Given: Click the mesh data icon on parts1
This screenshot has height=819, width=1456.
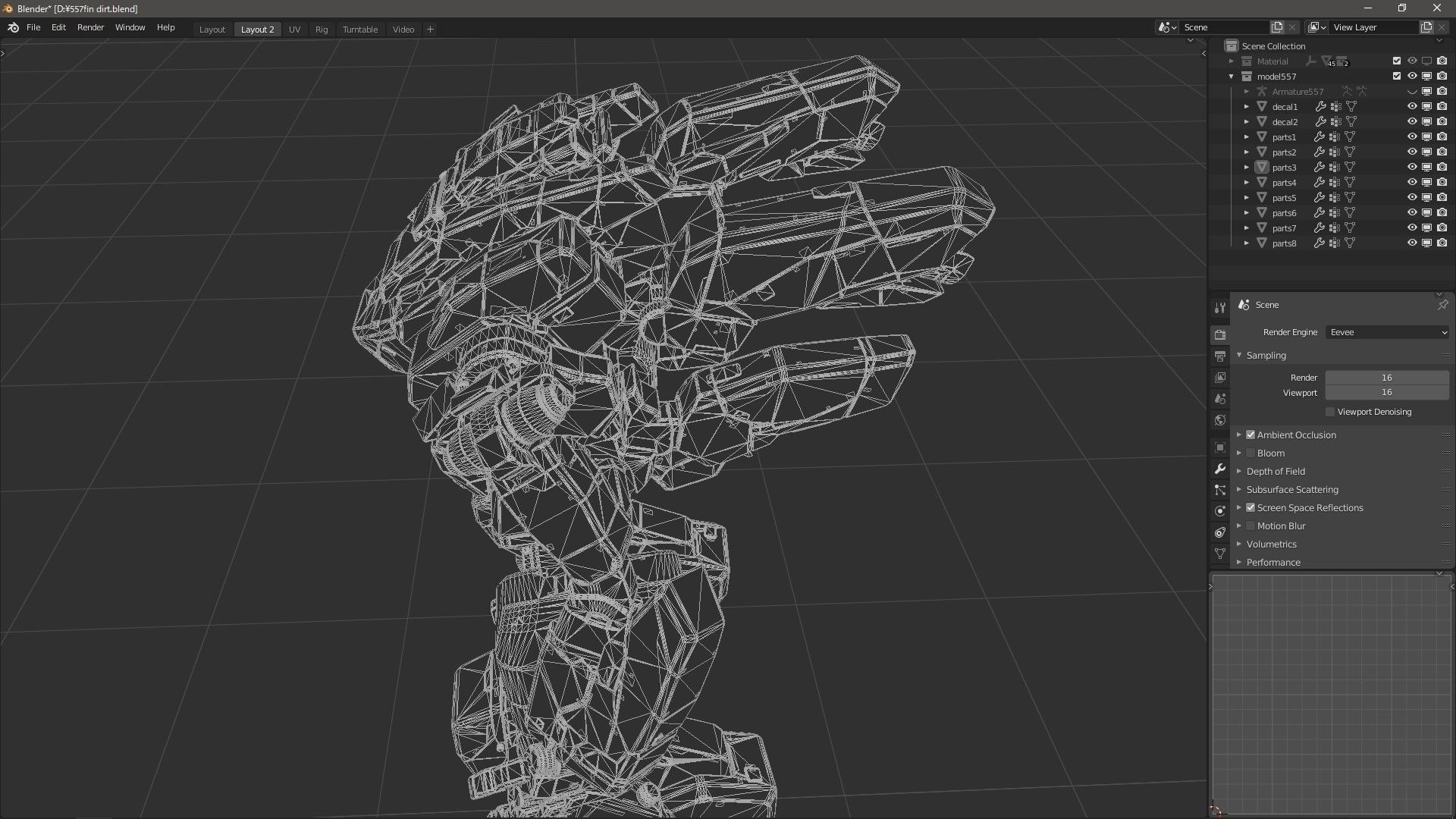Looking at the screenshot, I should click(1350, 137).
